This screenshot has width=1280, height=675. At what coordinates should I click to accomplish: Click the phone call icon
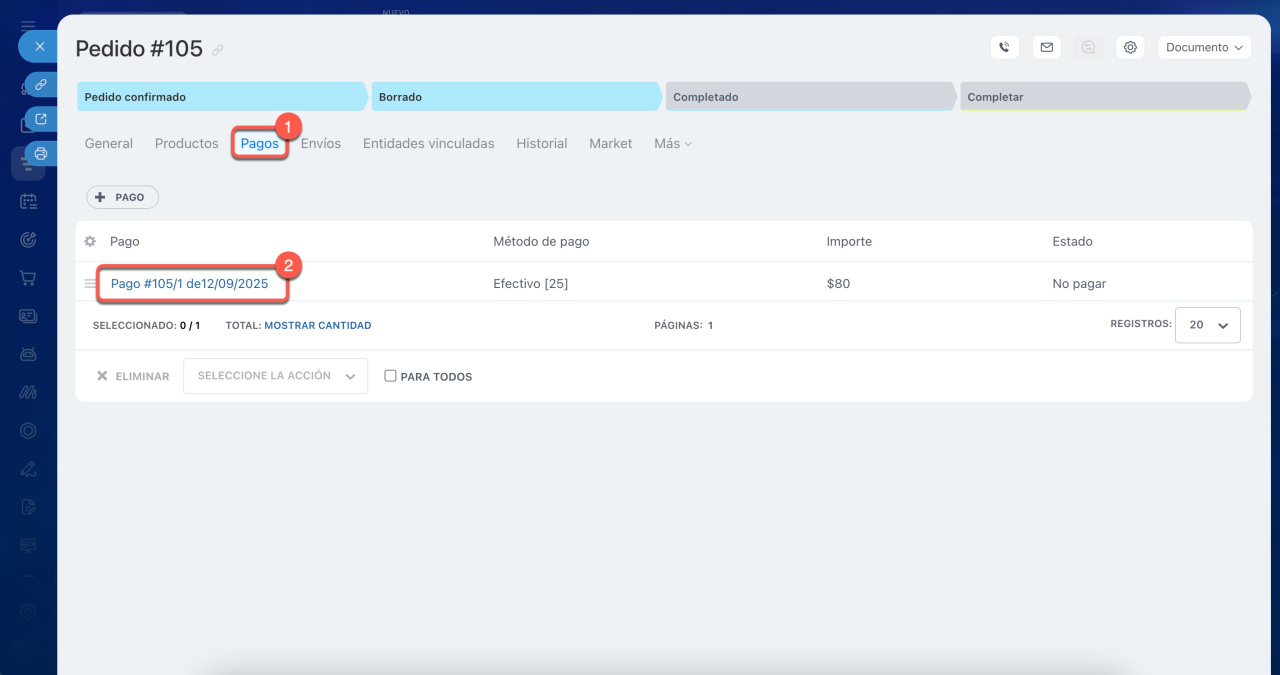tap(1004, 47)
